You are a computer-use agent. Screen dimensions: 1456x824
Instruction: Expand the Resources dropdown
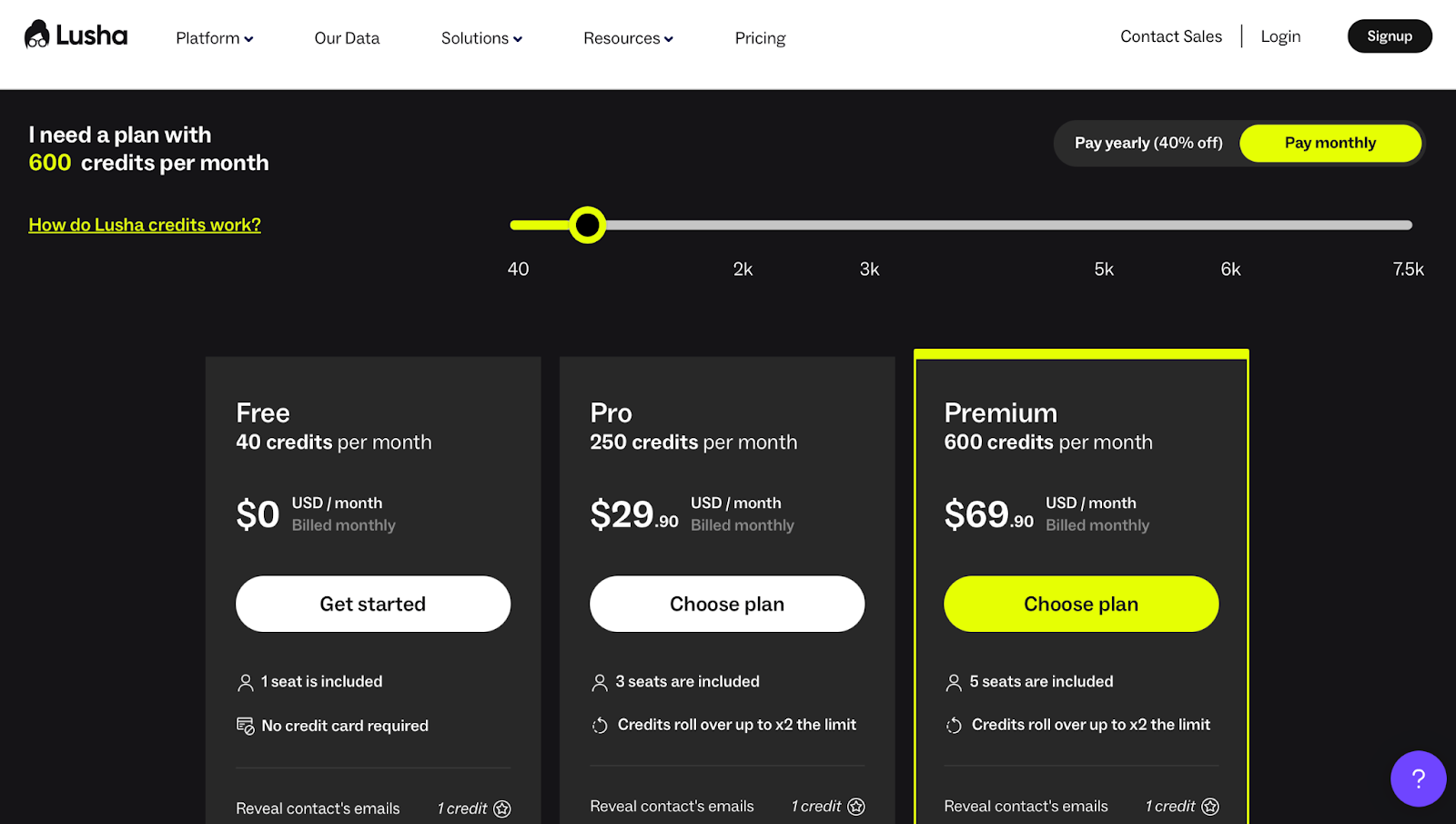point(627,38)
